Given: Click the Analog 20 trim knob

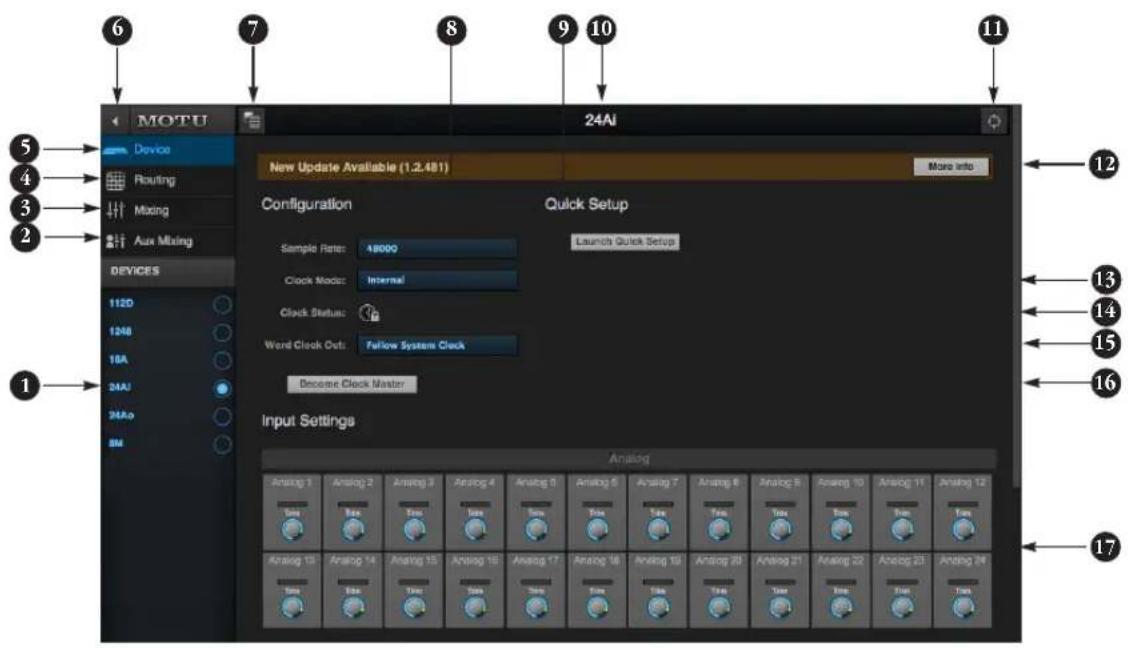Looking at the screenshot, I should [x=719, y=608].
